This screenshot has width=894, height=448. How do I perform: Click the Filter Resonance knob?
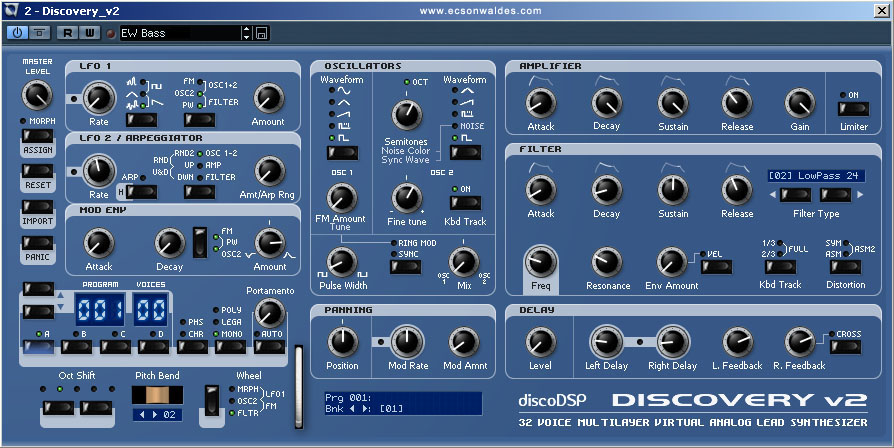point(607,262)
